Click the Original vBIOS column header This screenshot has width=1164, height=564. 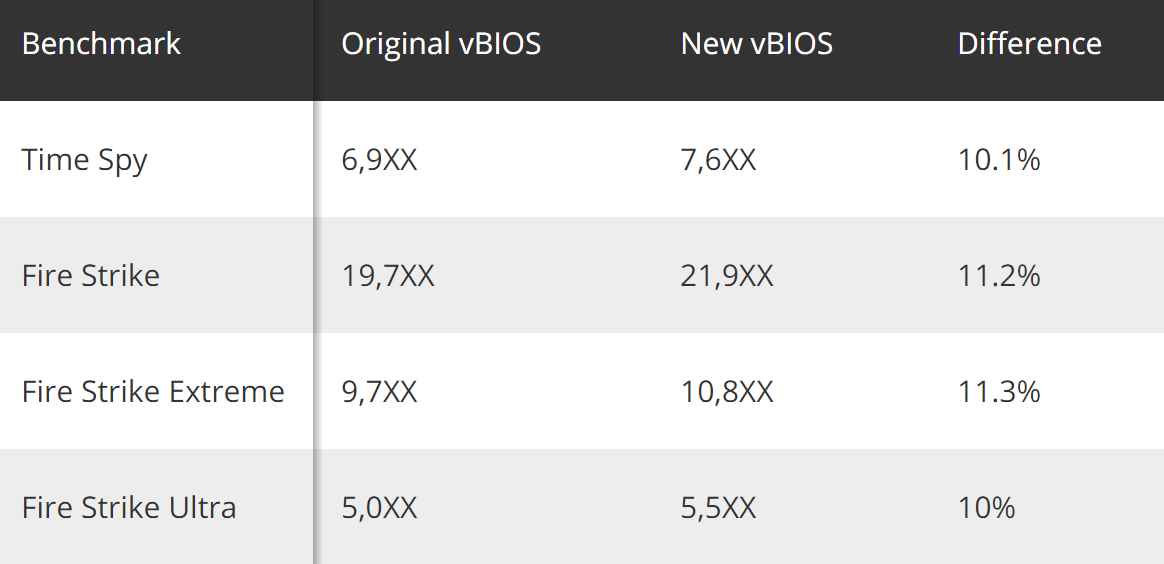(441, 44)
